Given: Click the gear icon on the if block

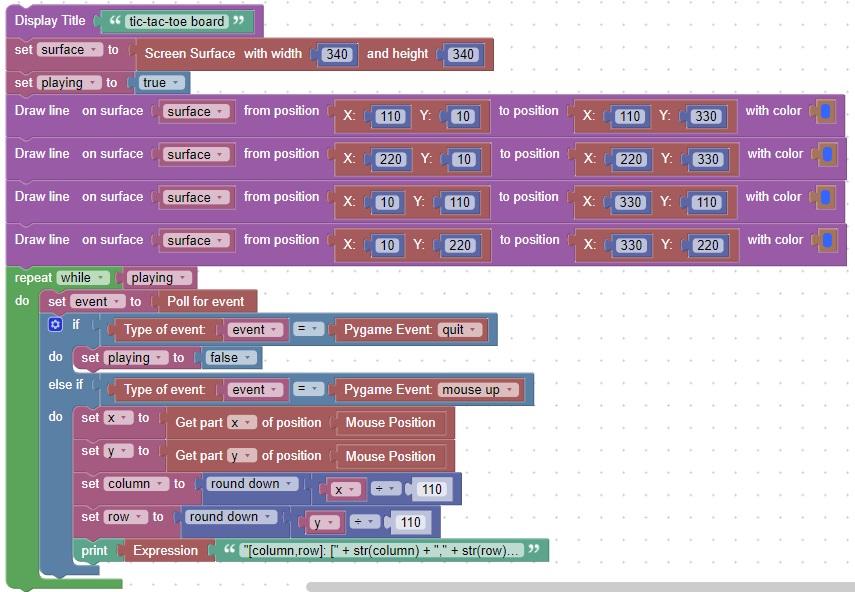Looking at the screenshot, I should point(55,325).
